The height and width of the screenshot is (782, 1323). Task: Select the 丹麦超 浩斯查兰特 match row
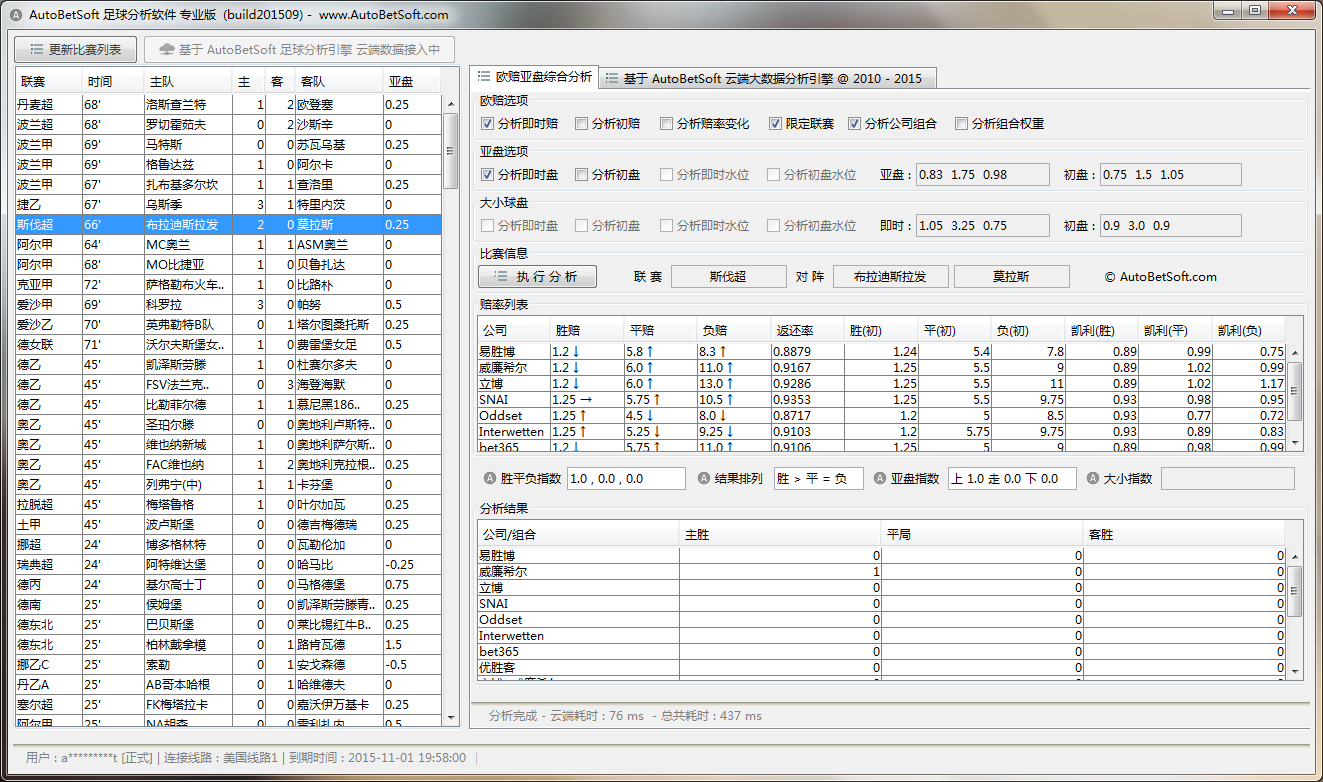pos(228,104)
